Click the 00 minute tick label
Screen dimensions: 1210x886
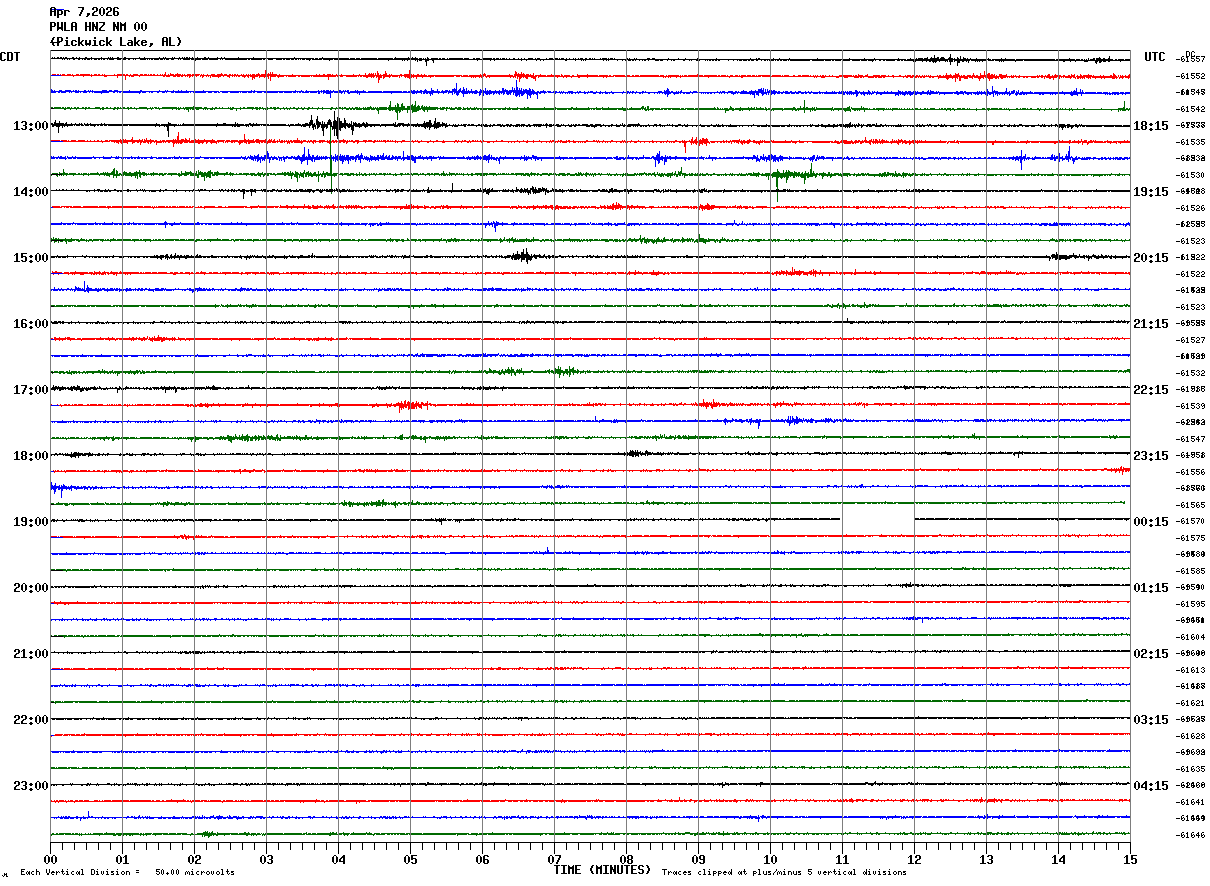point(50,859)
